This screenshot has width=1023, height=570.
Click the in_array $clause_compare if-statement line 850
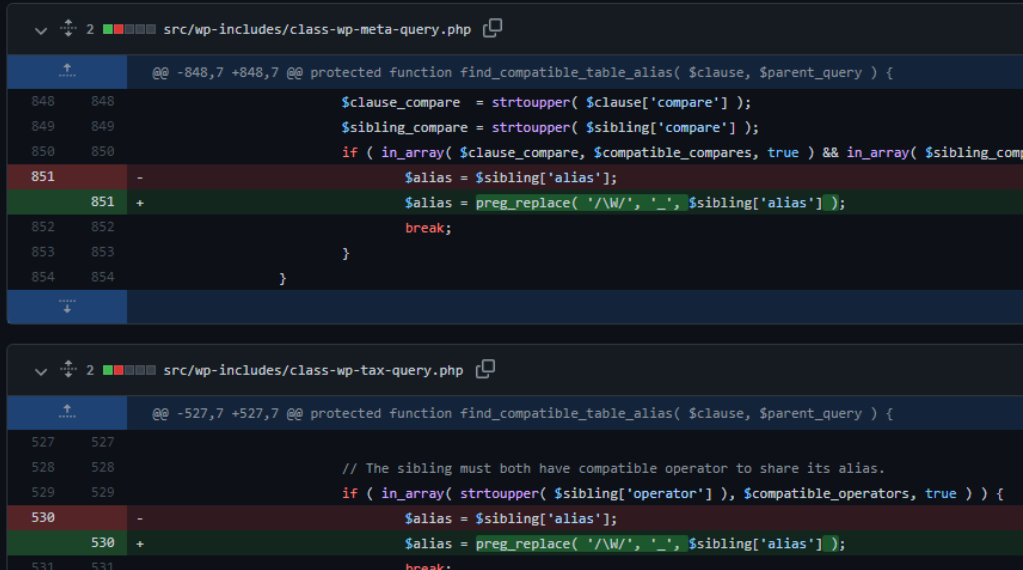tap(682, 153)
